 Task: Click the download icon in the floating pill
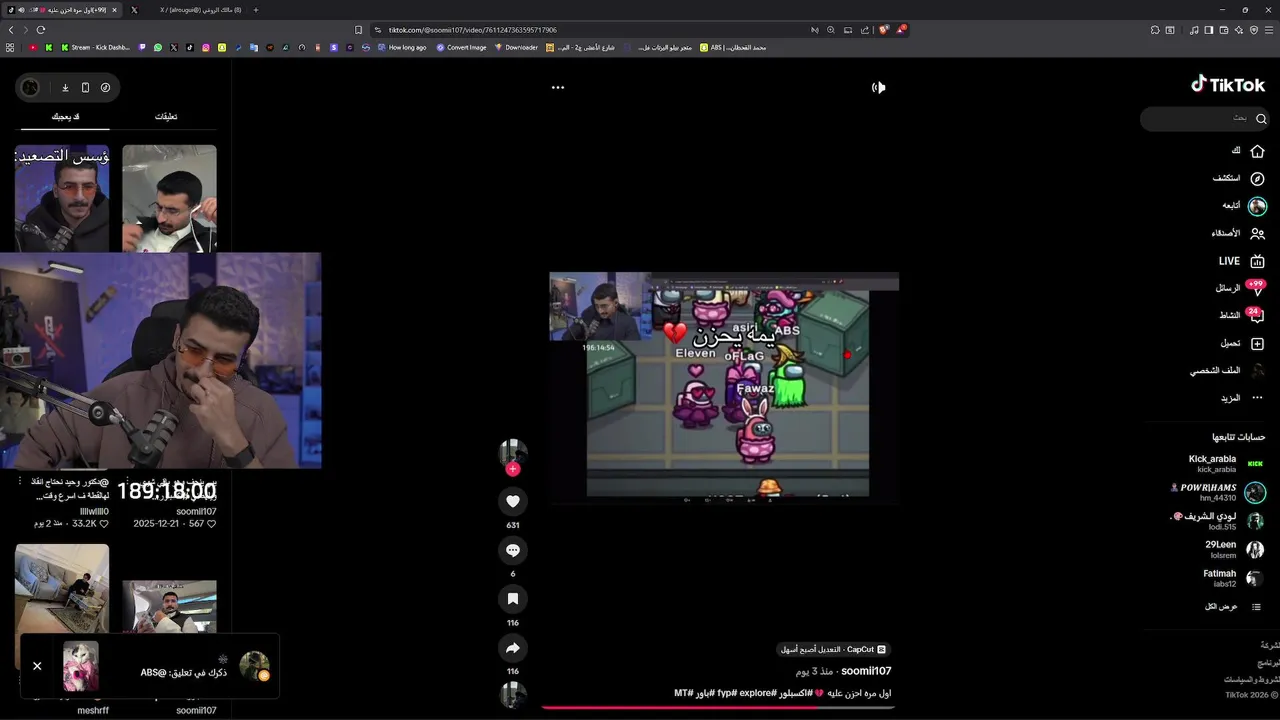(65, 88)
